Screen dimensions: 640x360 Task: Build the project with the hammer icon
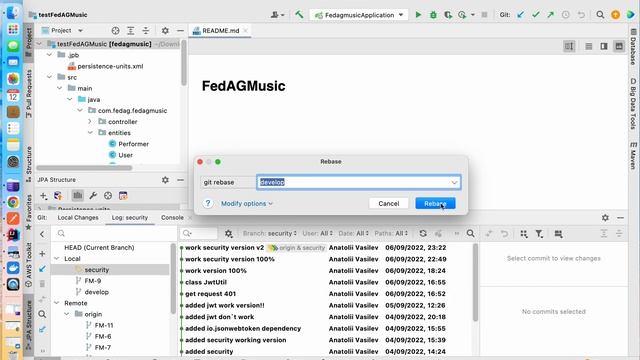coord(299,15)
